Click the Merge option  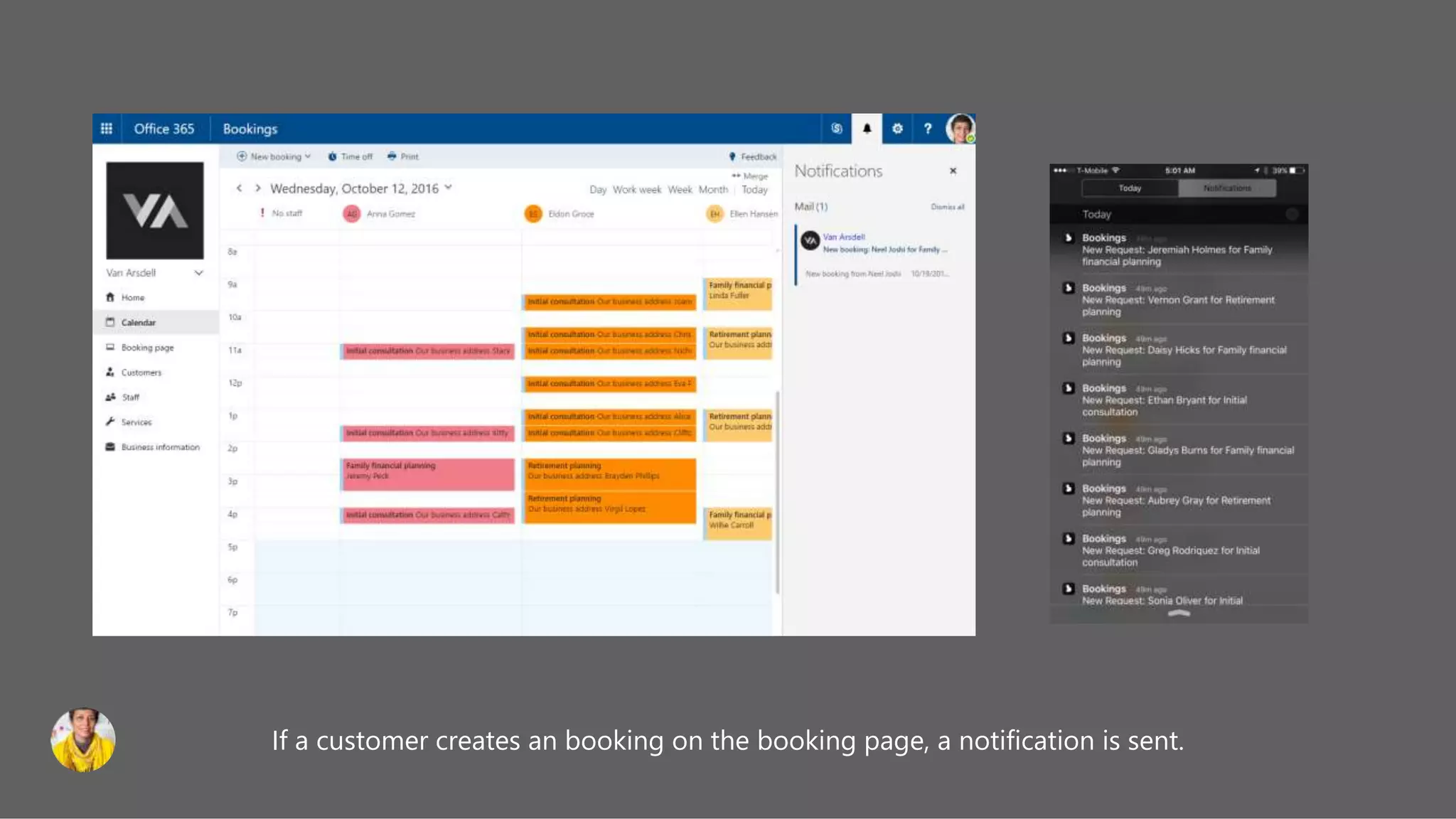tap(750, 176)
